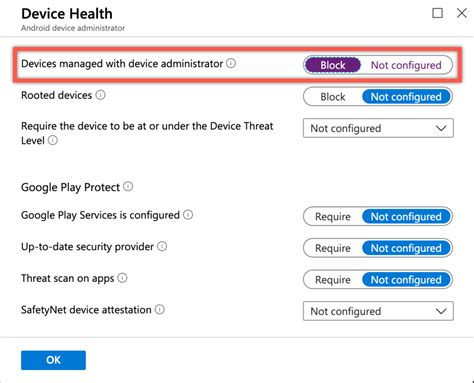Select Block for Rooted devices

pos(333,97)
